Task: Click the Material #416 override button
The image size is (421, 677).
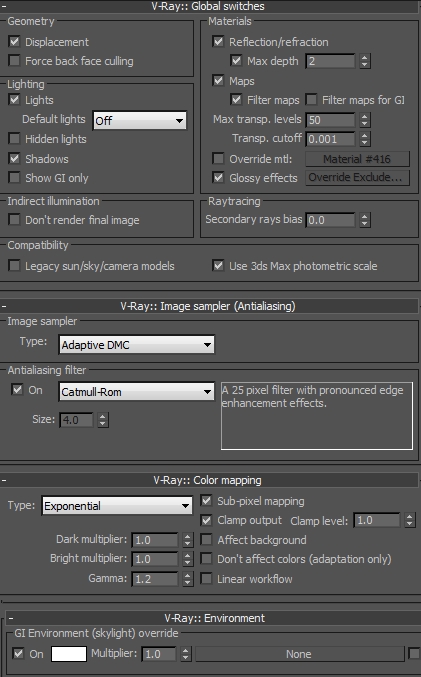Action: (x=358, y=159)
